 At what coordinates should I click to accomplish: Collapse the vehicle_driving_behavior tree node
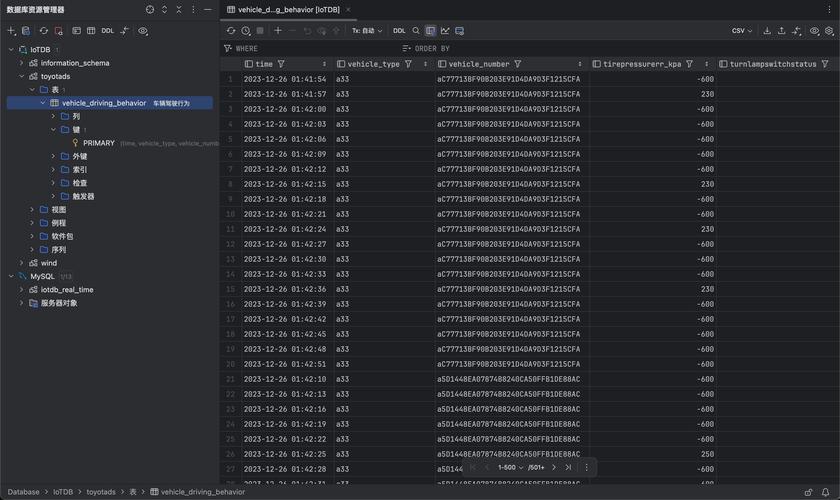43,103
